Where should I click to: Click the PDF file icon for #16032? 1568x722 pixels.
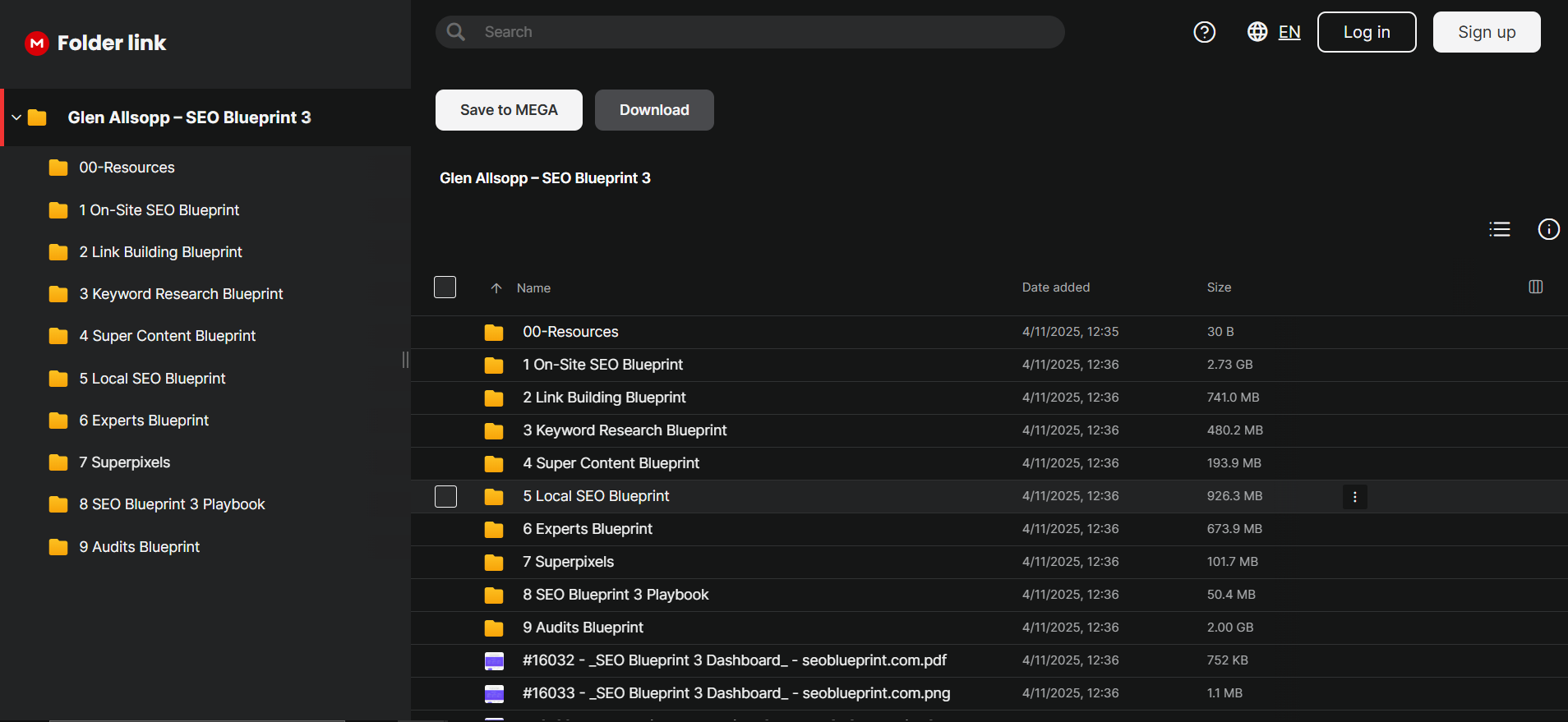(494, 661)
